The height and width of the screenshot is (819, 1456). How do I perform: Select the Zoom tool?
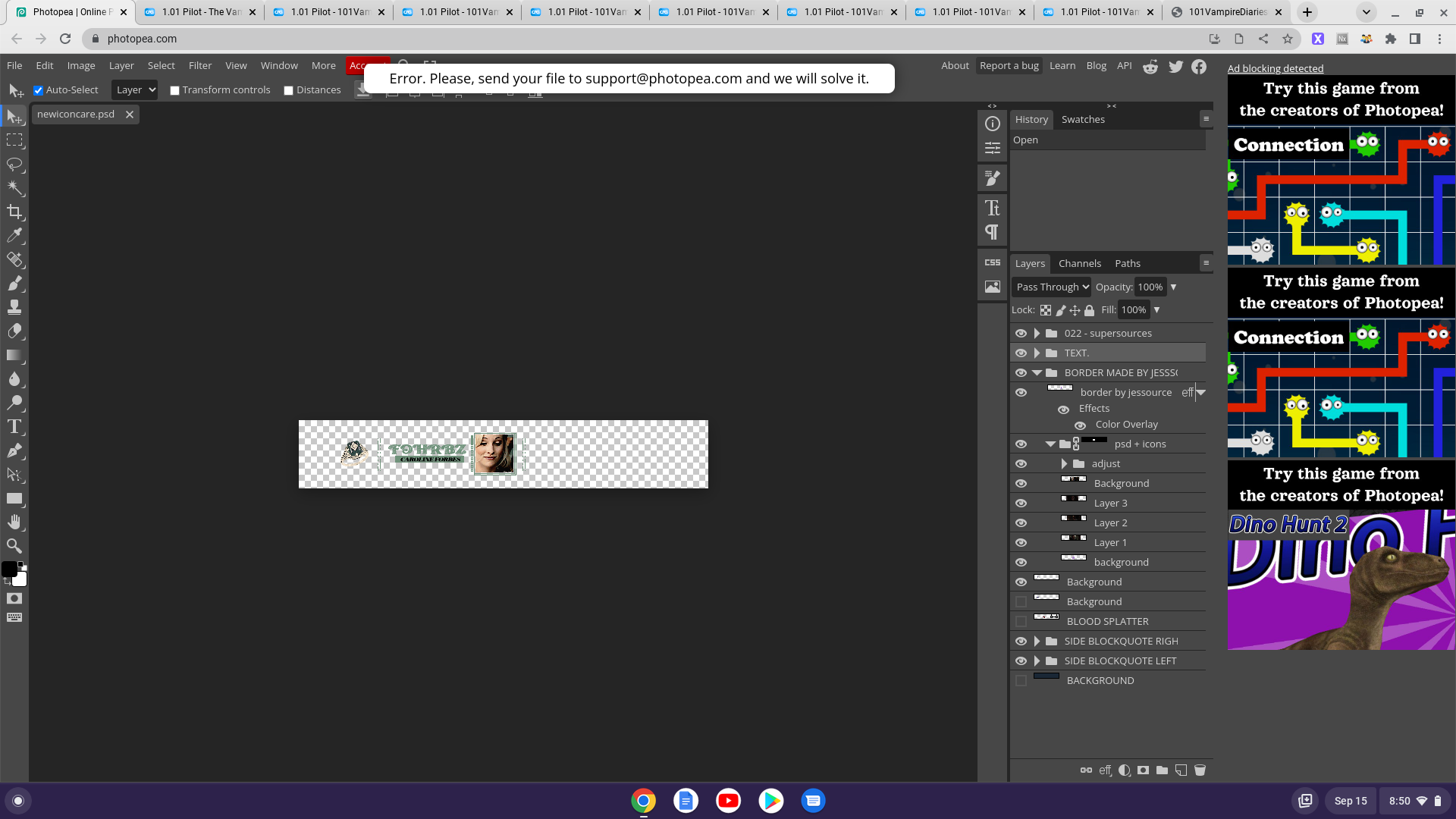(x=15, y=545)
